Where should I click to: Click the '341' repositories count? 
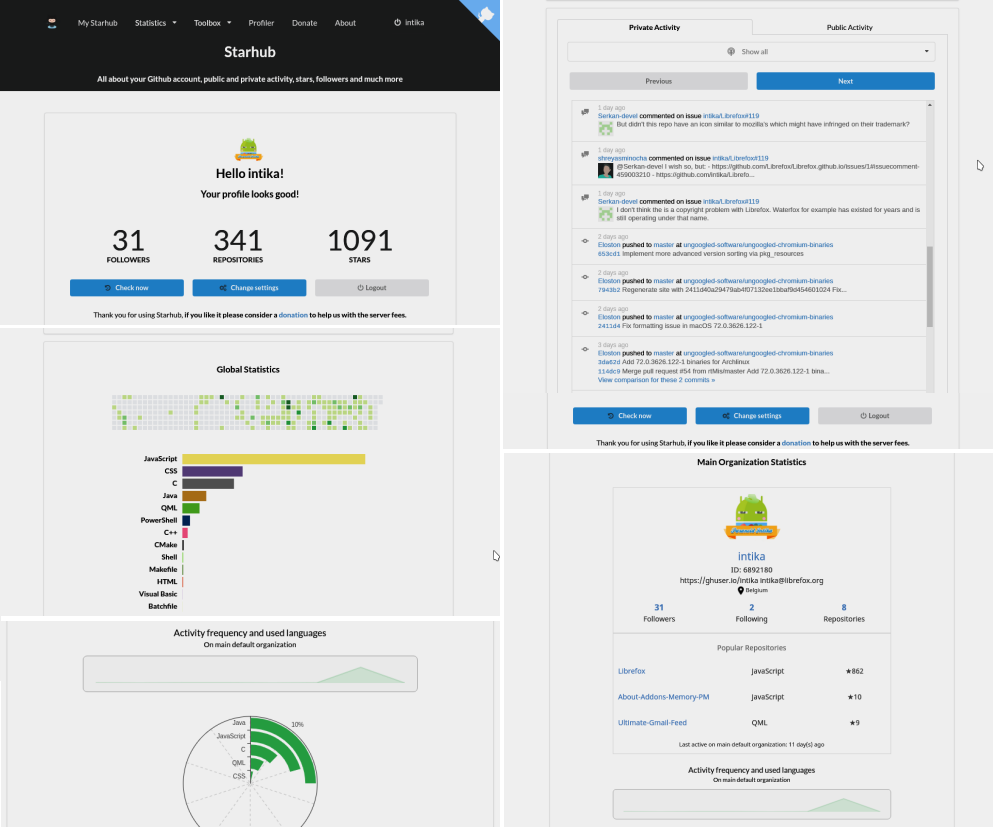237,241
